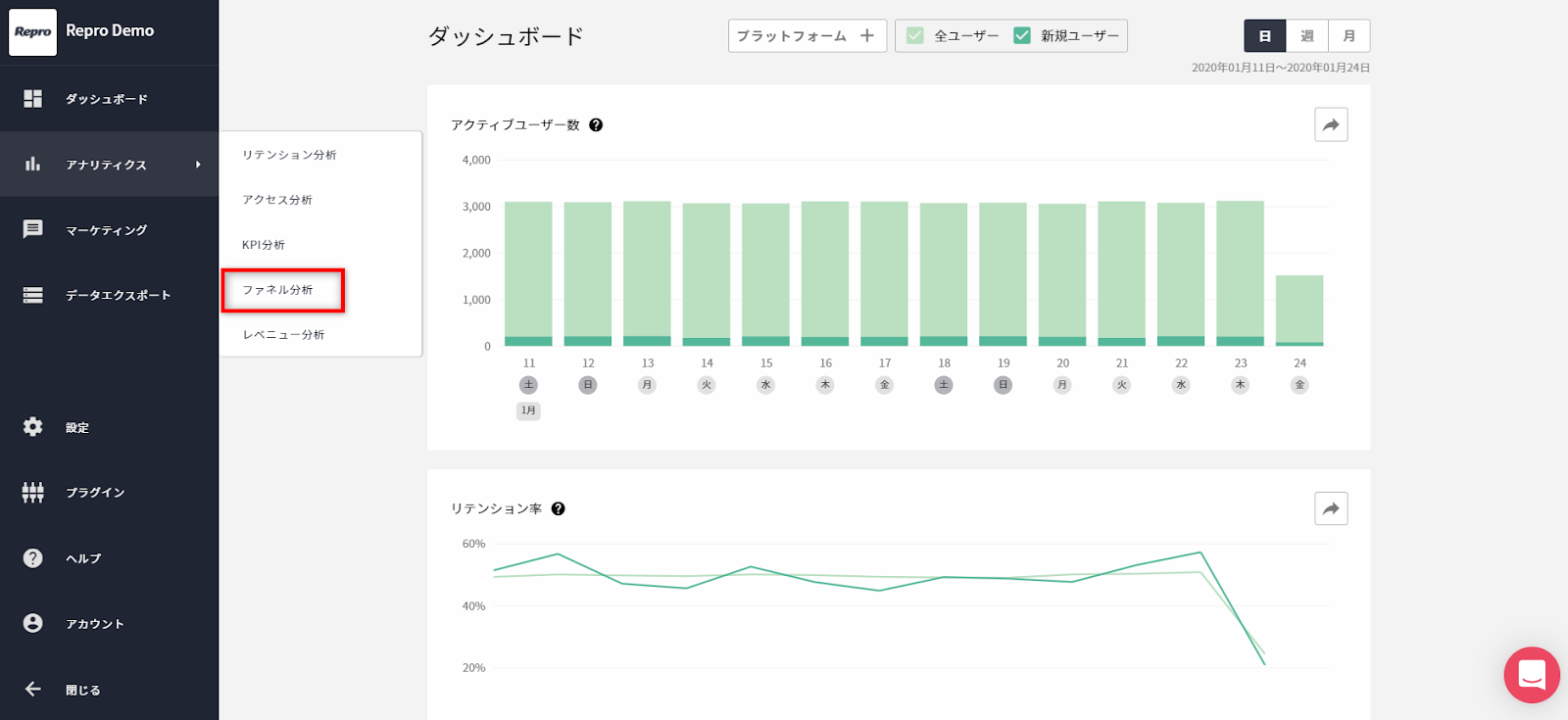Image resolution: width=1568 pixels, height=720 pixels.
Task: Click help icon next to リテンション率
Action: pos(559,509)
